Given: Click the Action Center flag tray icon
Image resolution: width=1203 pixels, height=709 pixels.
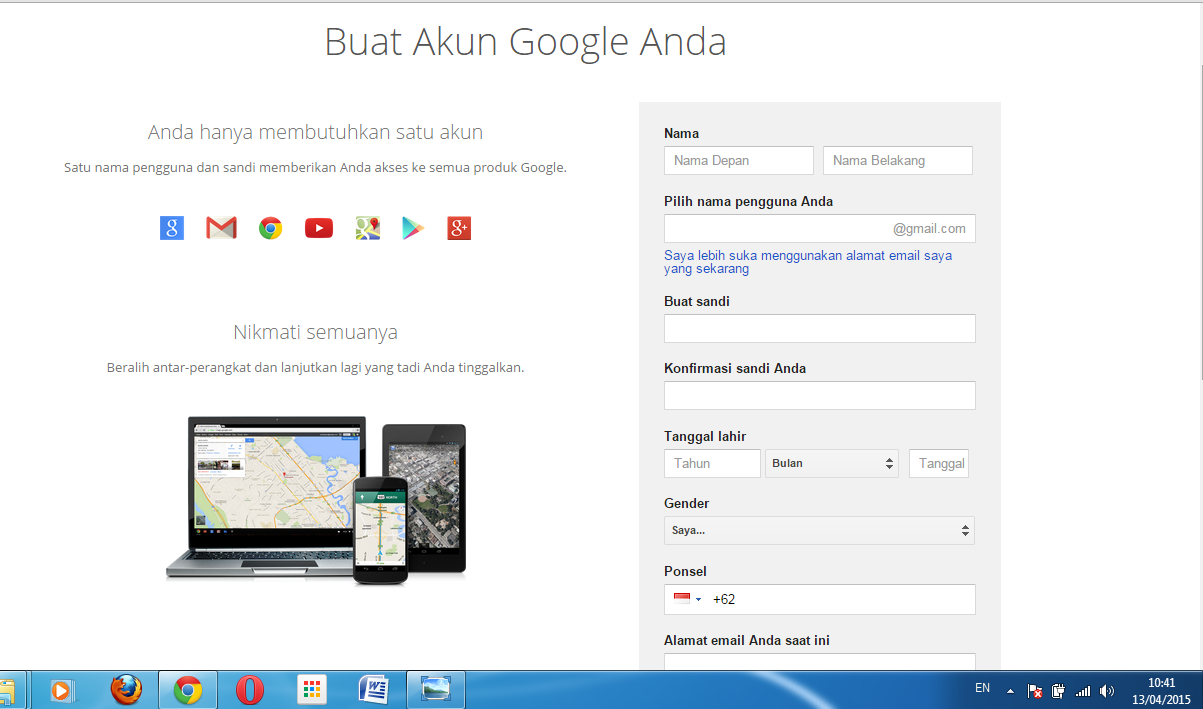Looking at the screenshot, I should 1036,691.
